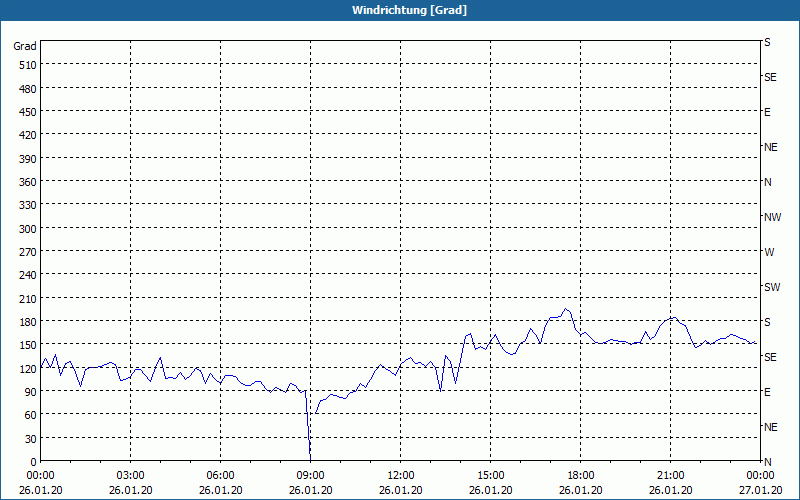800x500 pixels.
Task: Select the 0 value on the left axis
Action: [34, 462]
